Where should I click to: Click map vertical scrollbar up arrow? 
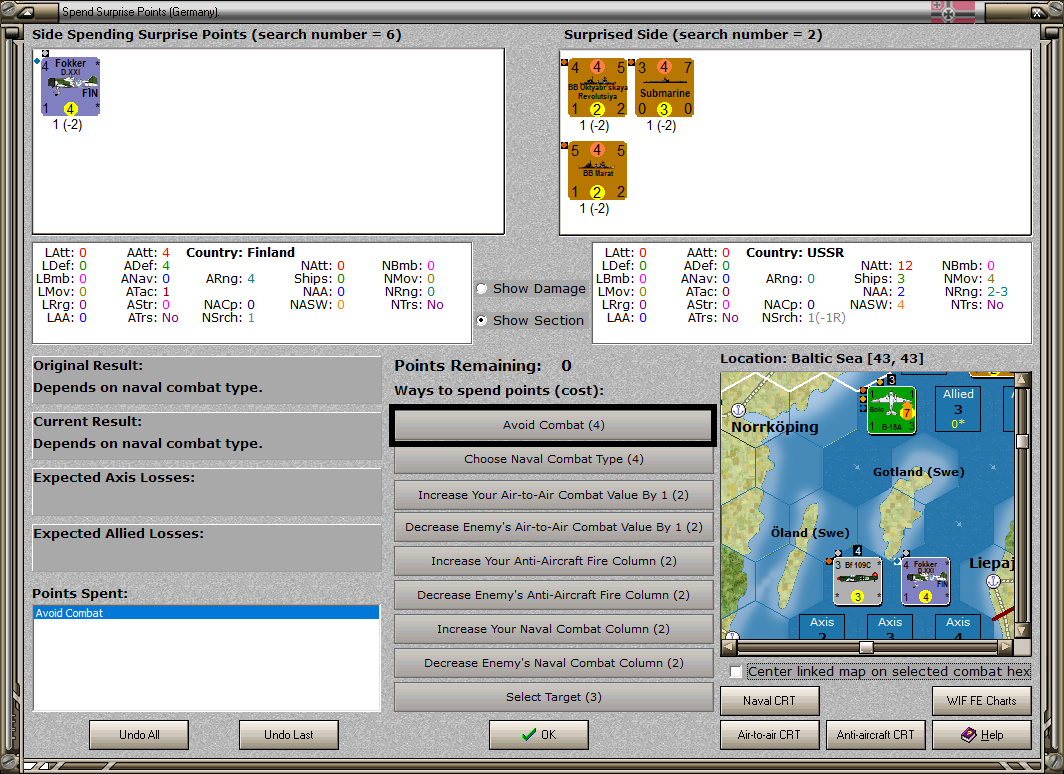pos(1022,380)
